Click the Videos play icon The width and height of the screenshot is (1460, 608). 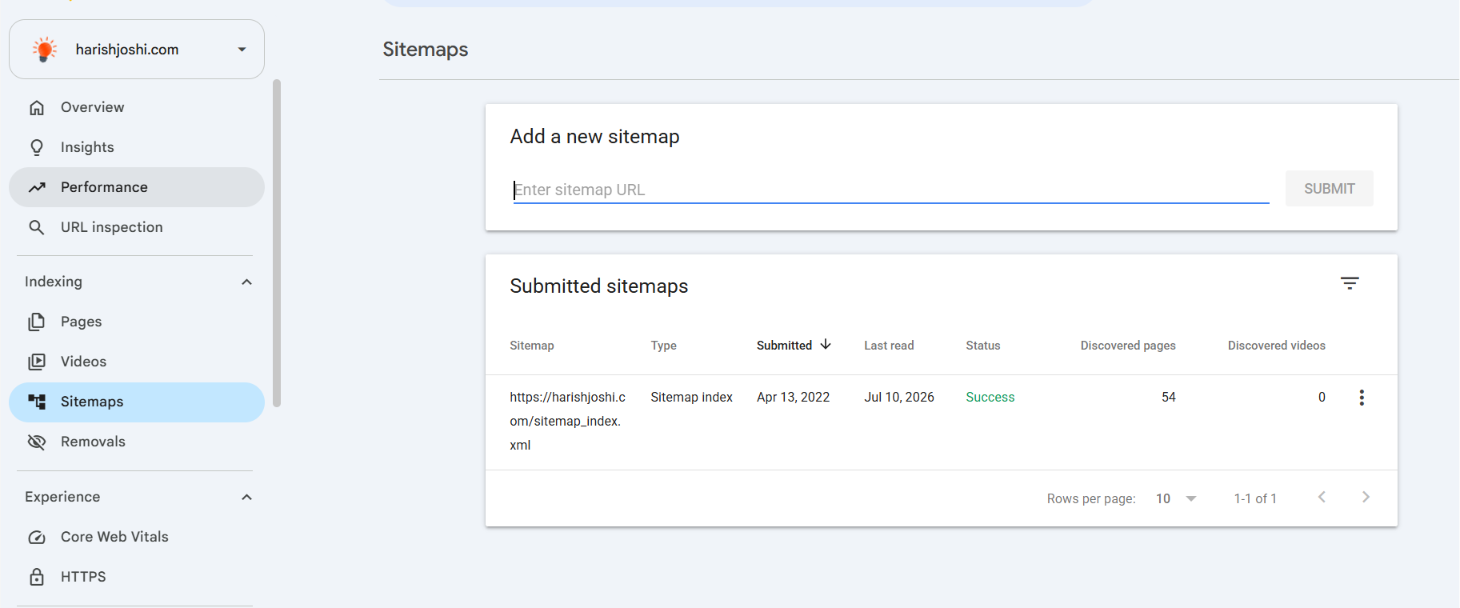click(37, 362)
